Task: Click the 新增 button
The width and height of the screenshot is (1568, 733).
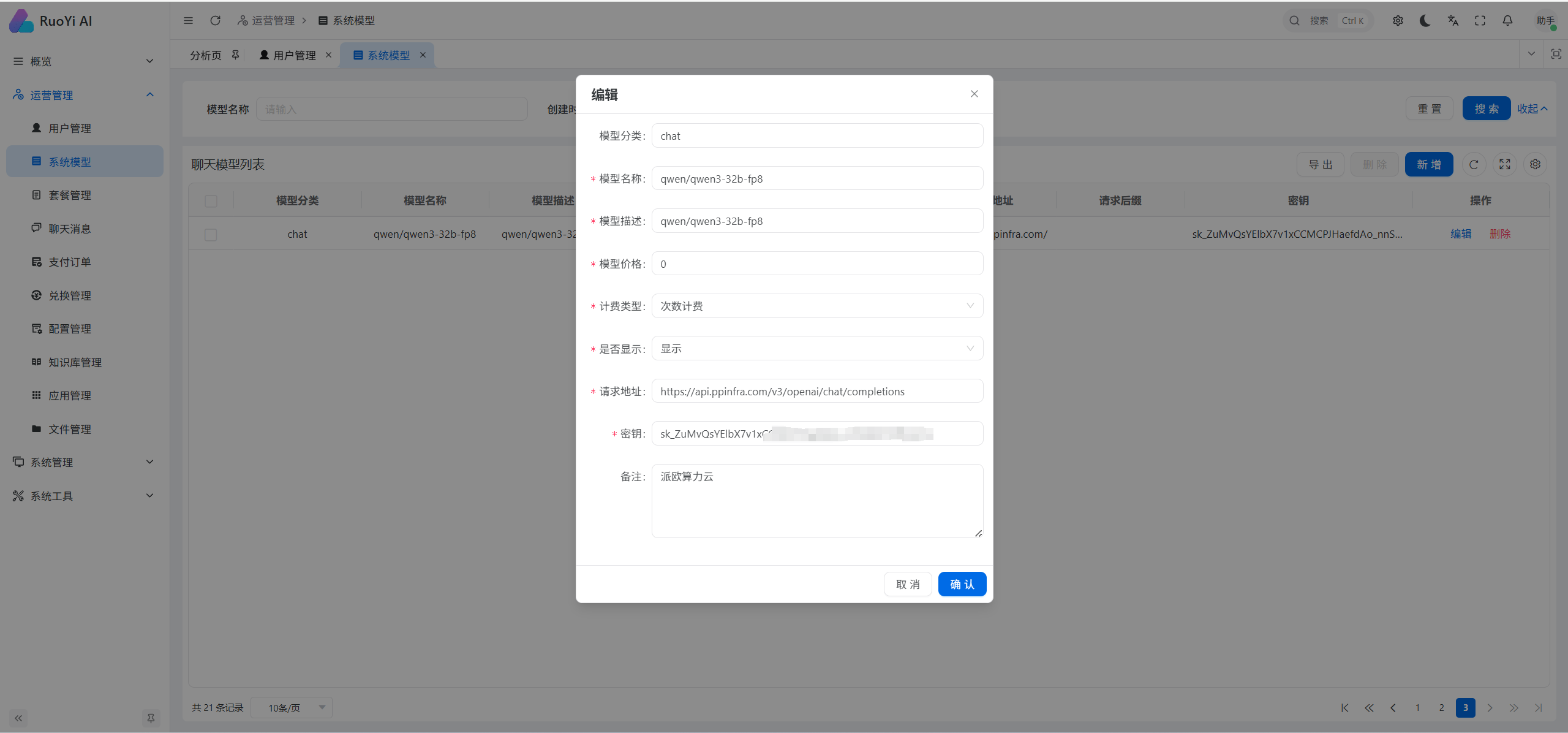Action: pos(1429,164)
